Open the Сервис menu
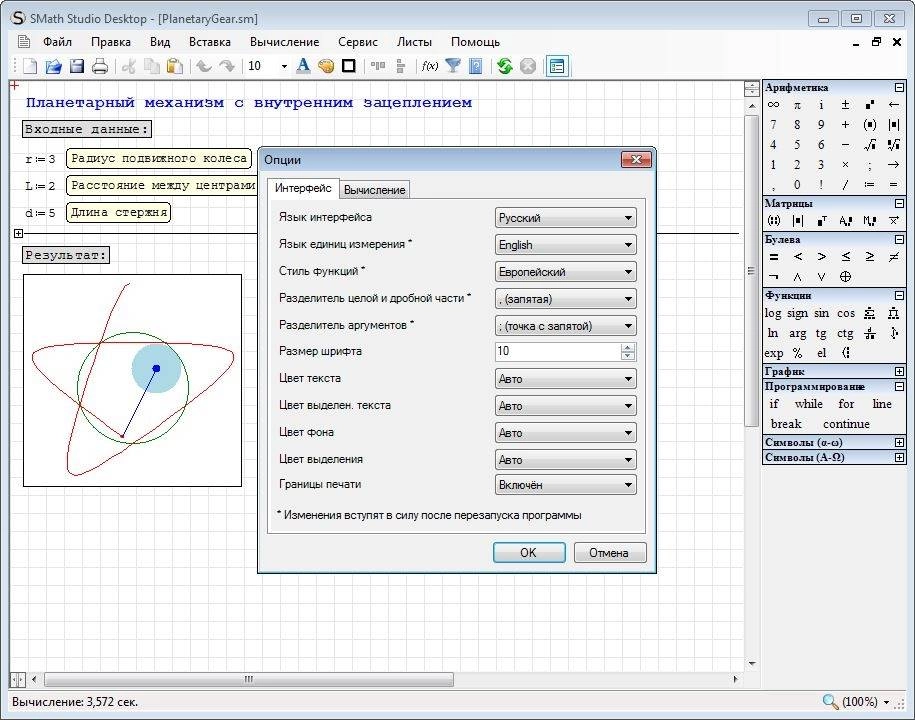 [358, 42]
